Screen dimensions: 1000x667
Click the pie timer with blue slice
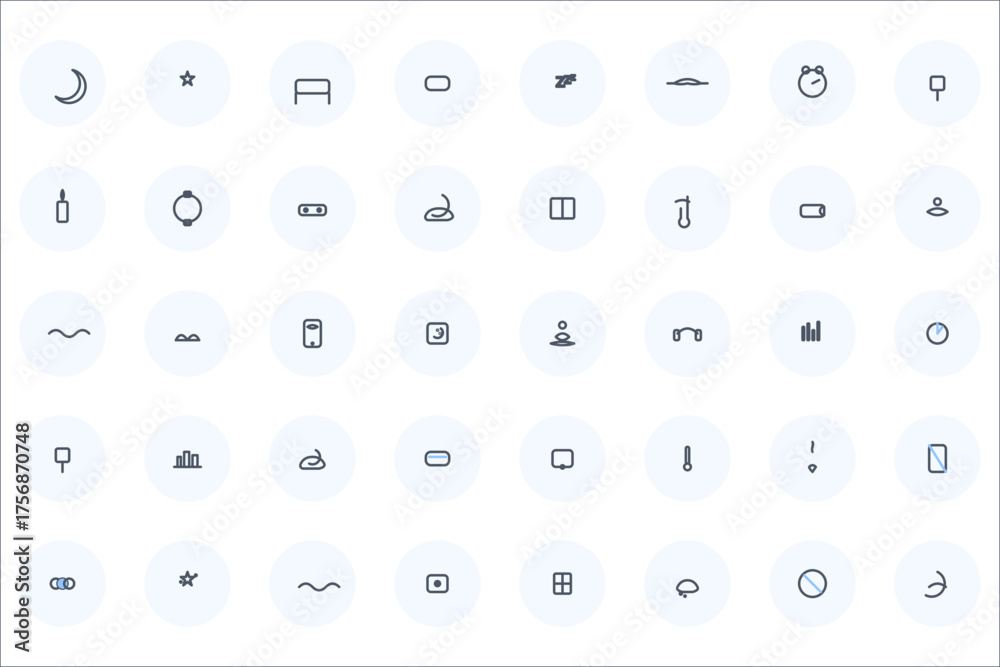[937, 333]
